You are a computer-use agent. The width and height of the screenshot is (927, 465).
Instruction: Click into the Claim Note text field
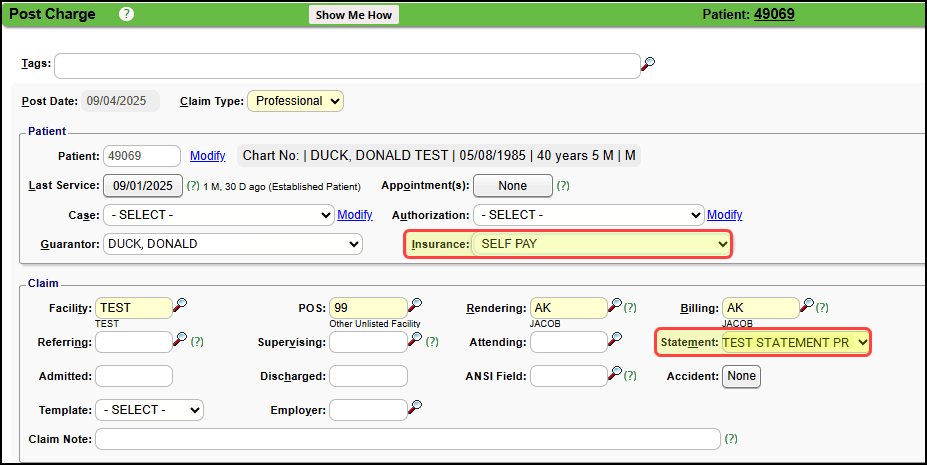click(407, 439)
